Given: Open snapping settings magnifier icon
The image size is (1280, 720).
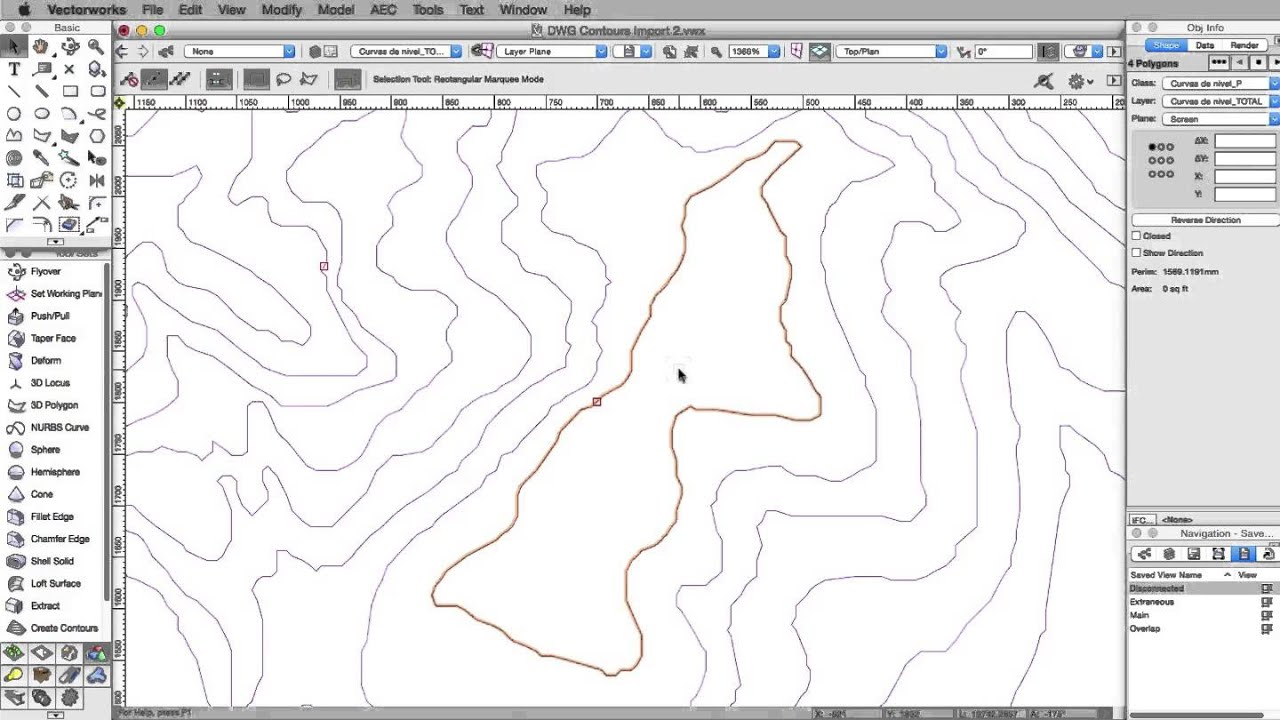Looking at the screenshot, I should click(x=1043, y=81).
